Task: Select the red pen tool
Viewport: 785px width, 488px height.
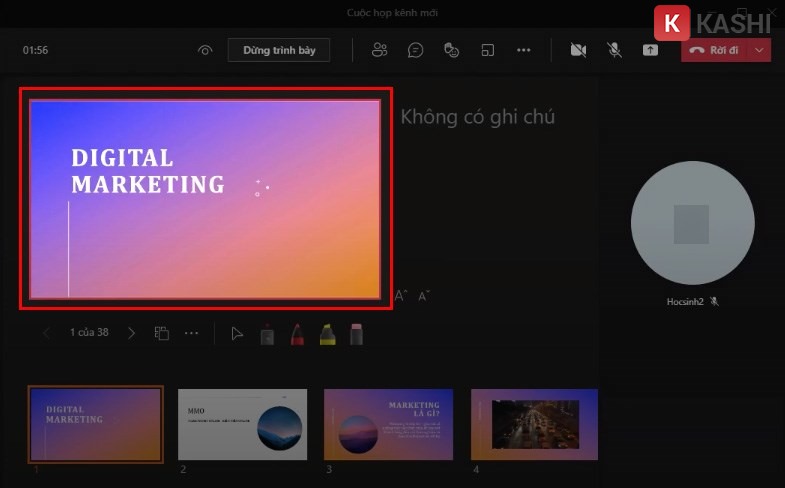Action: 297,335
